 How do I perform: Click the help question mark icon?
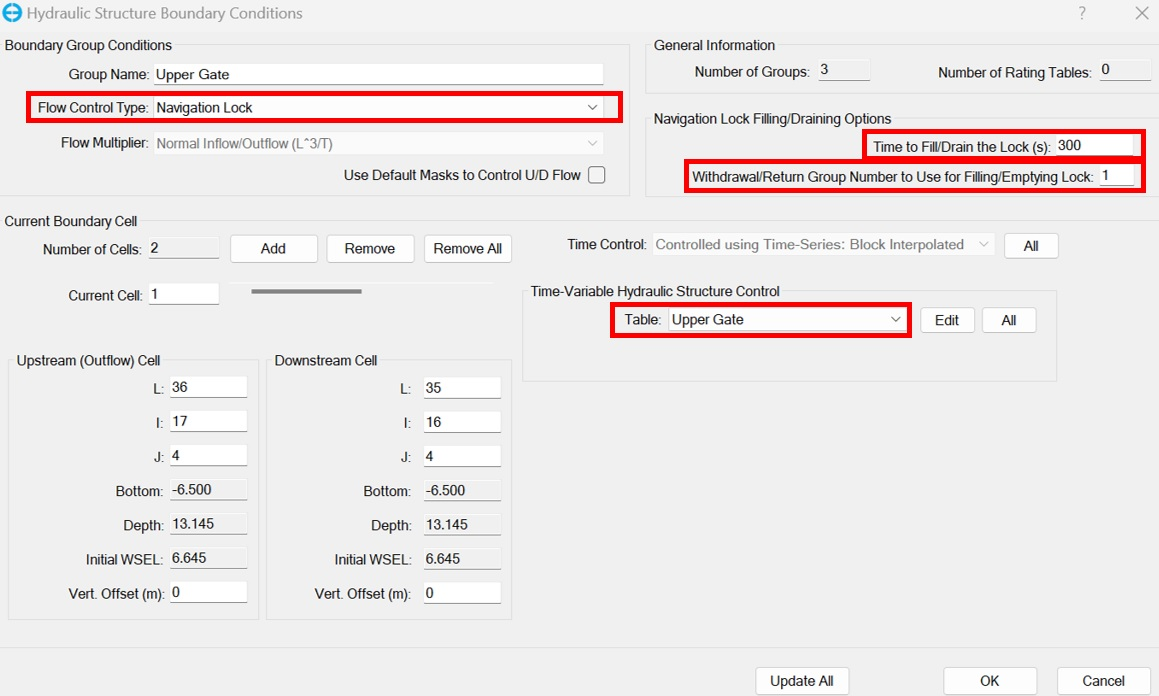[x=1082, y=13]
